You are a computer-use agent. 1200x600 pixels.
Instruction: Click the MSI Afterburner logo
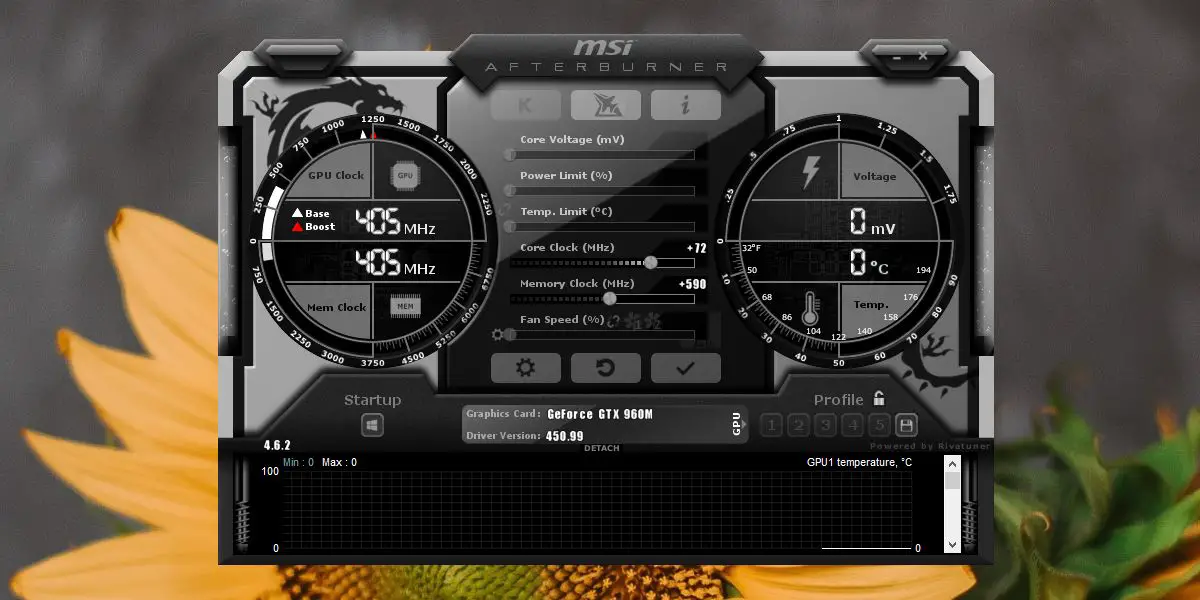606,56
